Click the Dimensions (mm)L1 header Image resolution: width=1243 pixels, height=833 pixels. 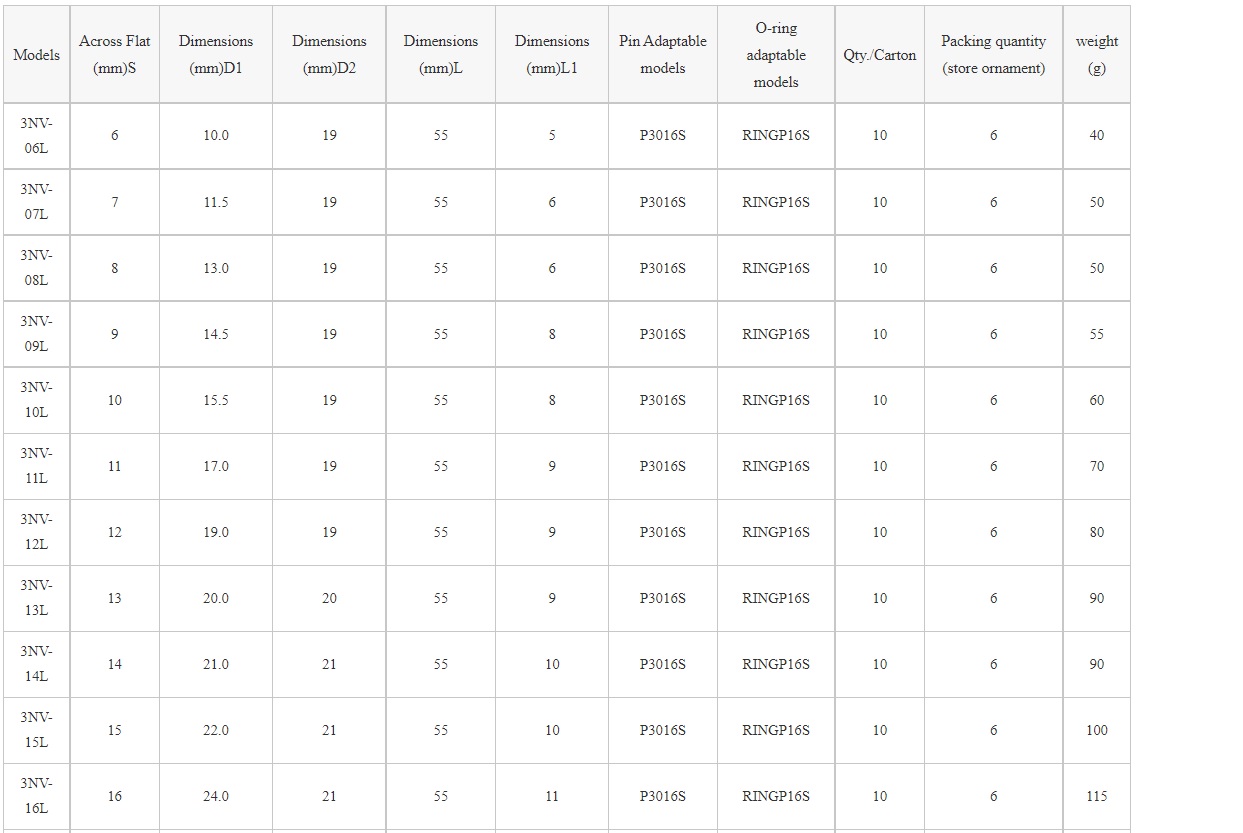click(x=552, y=55)
